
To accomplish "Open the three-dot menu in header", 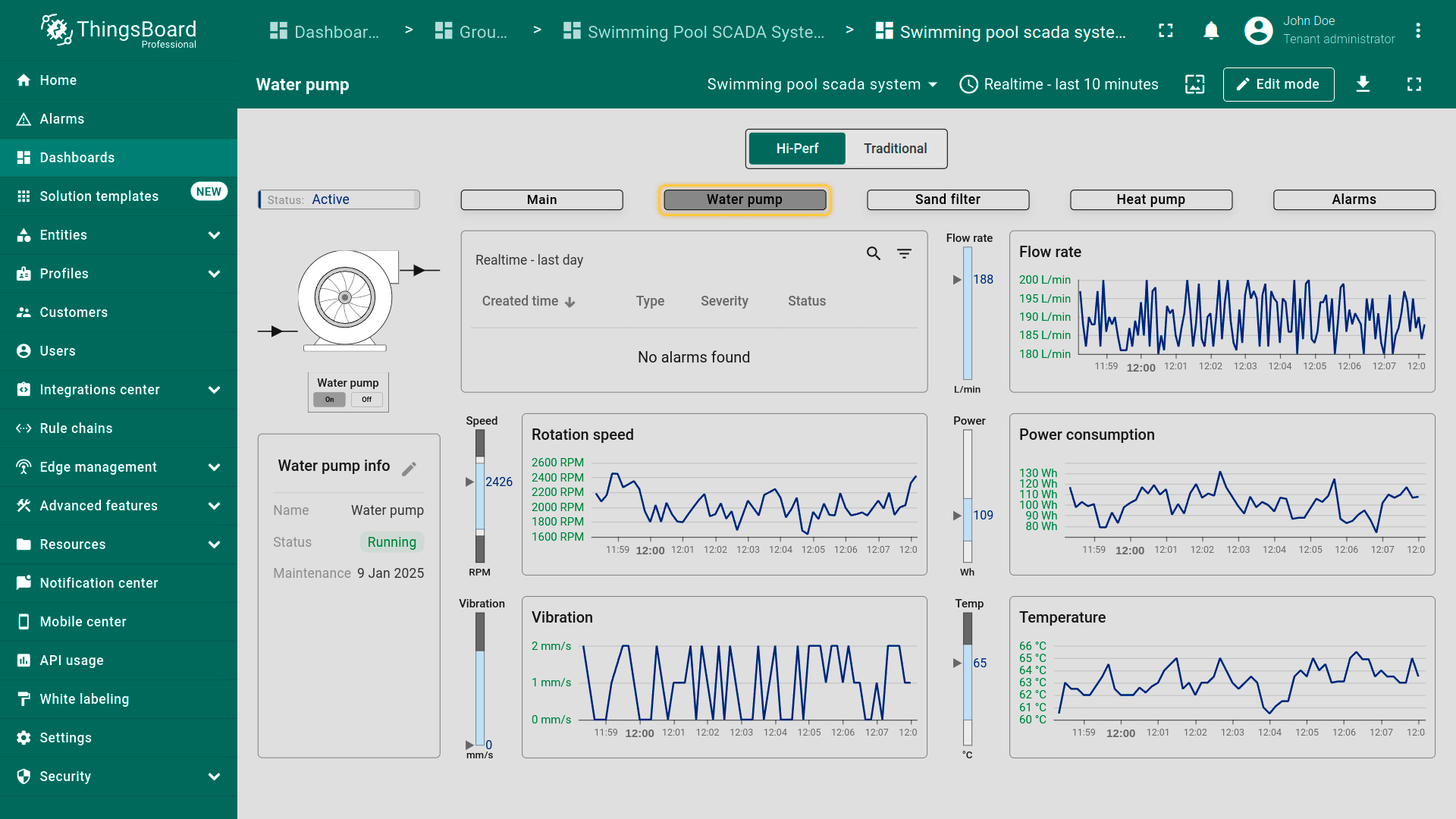I will 1417,31.
